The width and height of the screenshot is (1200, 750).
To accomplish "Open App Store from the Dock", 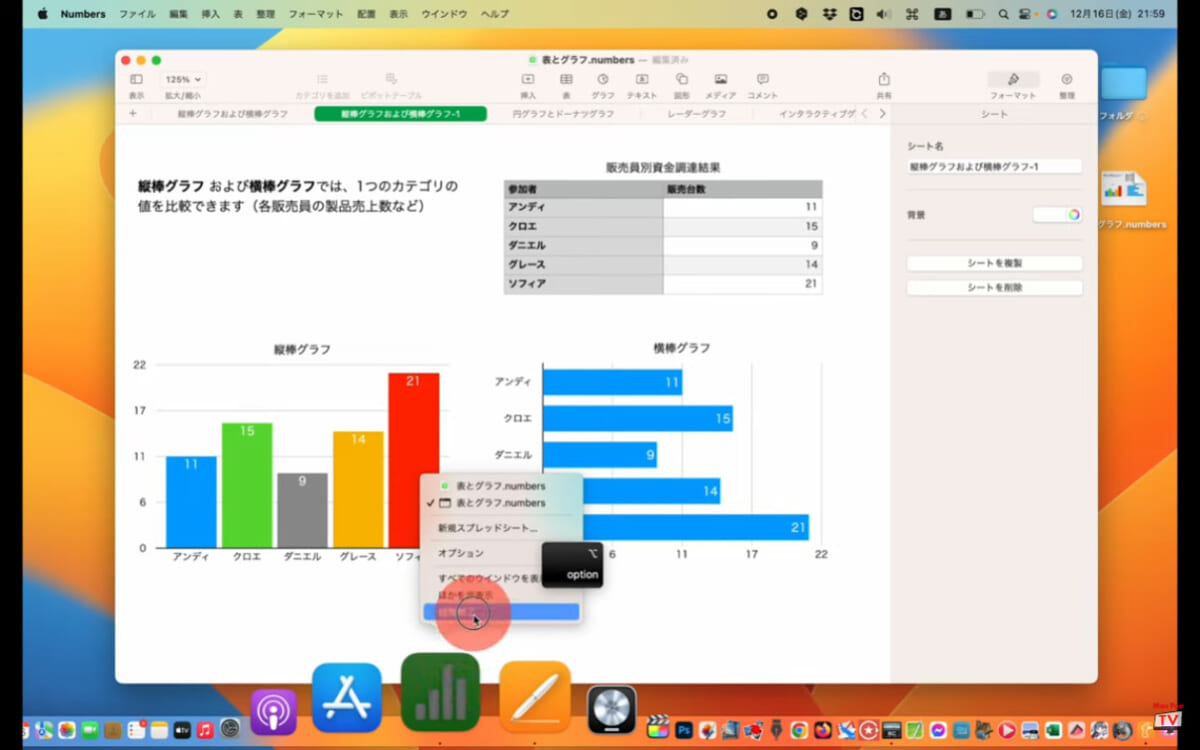I will pos(347,698).
